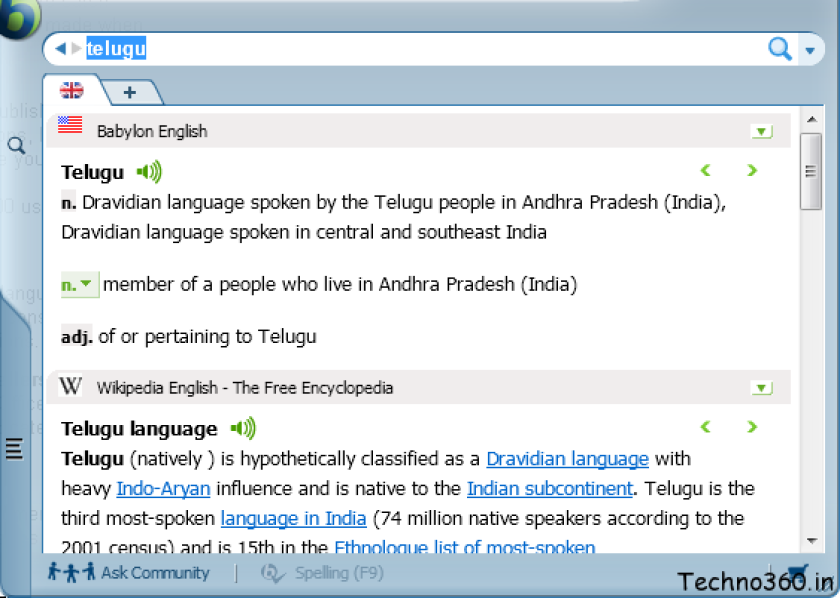840x598 pixels.
Task: Open the Ethnologue list of most-spoken link
Action: [x=464, y=547]
